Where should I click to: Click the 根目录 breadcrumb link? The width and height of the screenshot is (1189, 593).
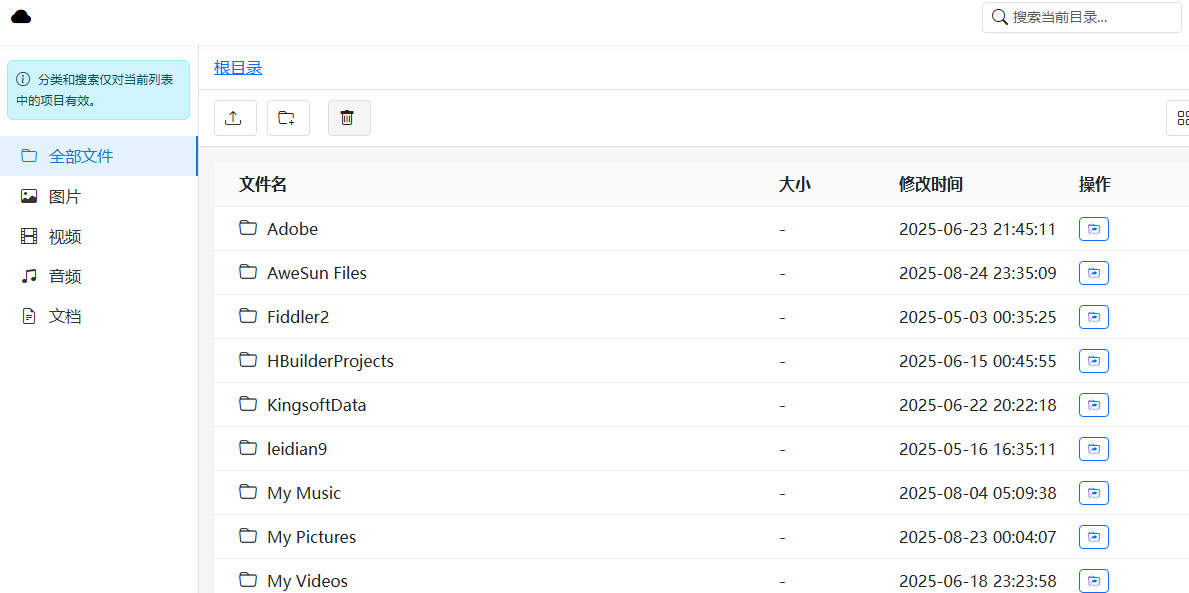(x=238, y=68)
